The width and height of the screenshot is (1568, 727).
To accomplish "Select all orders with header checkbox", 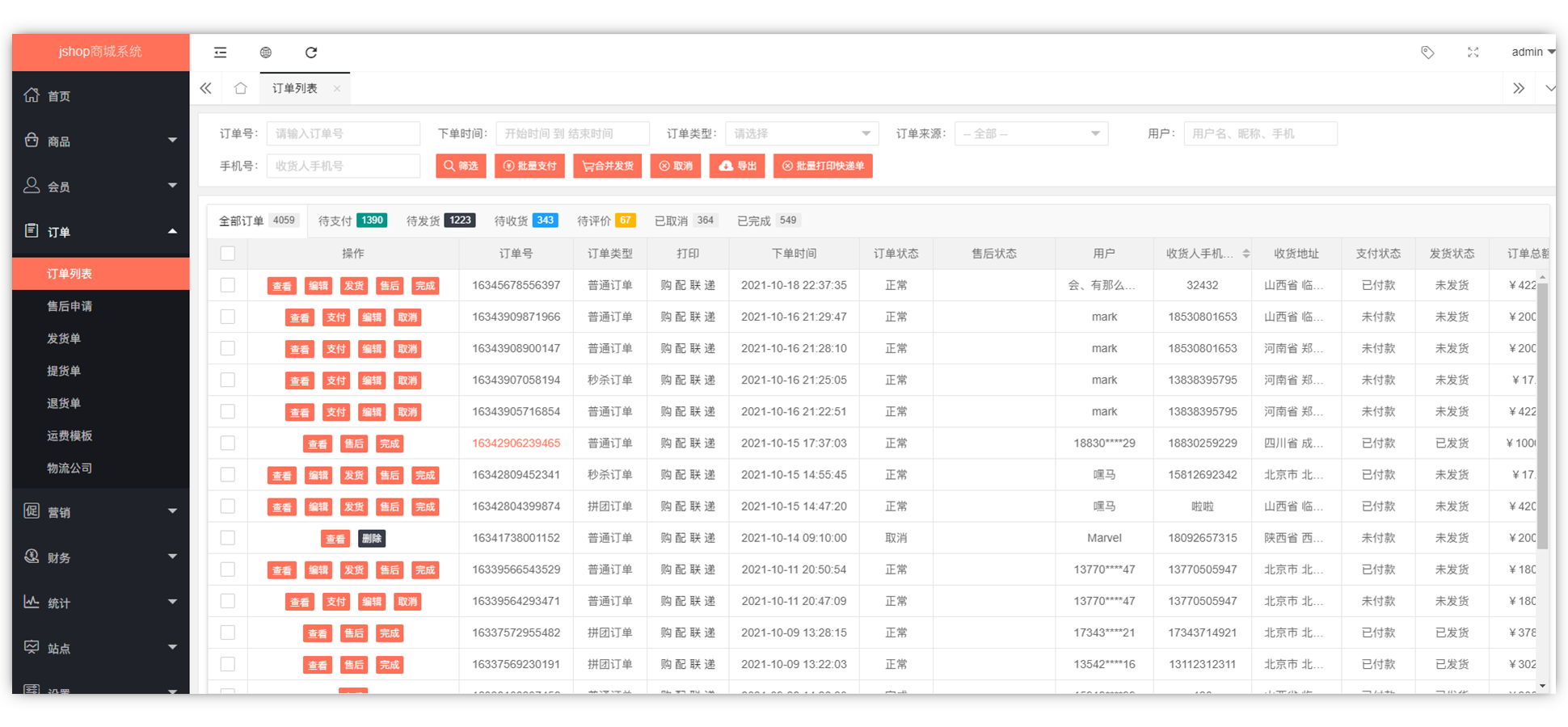I will 228,254.
